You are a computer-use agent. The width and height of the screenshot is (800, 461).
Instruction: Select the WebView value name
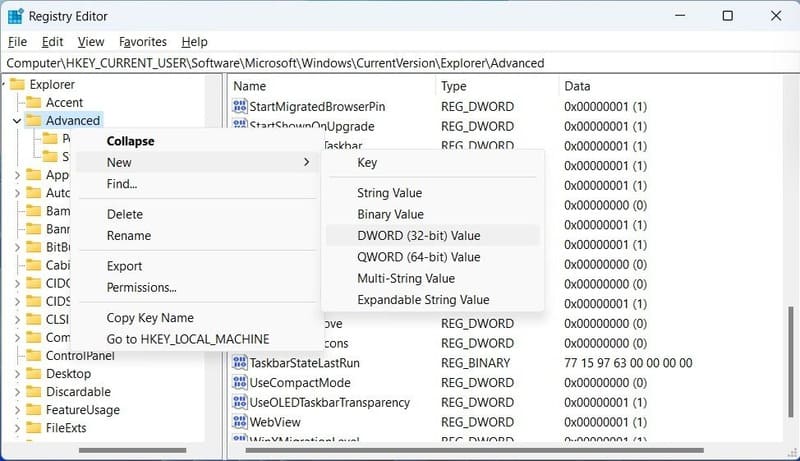point(275,422)
